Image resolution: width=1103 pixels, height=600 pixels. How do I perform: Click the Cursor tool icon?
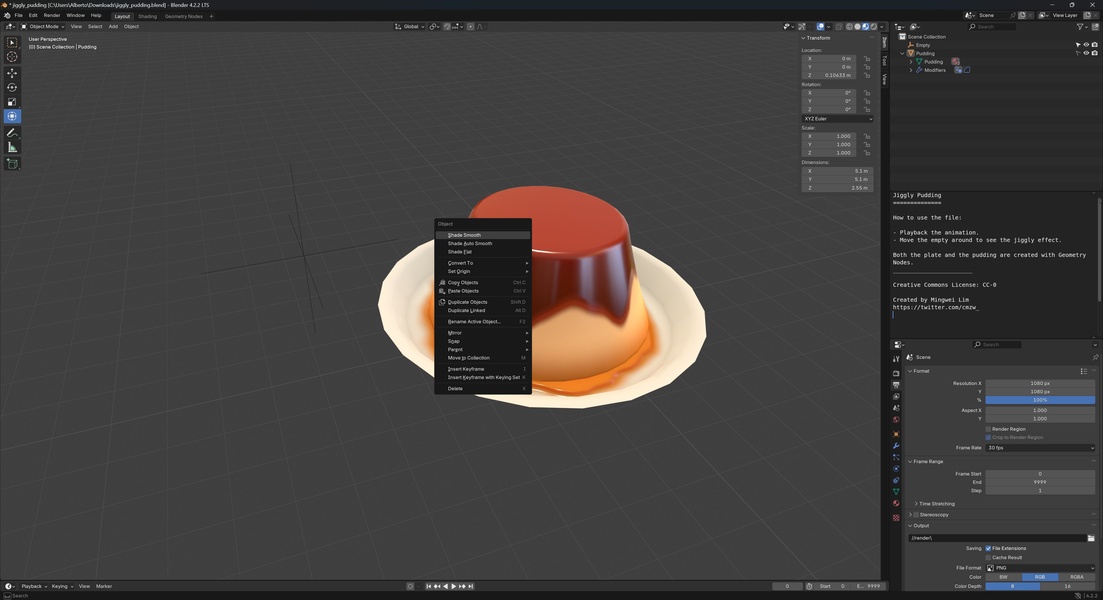pyautogui.click(x=12, y=57)
